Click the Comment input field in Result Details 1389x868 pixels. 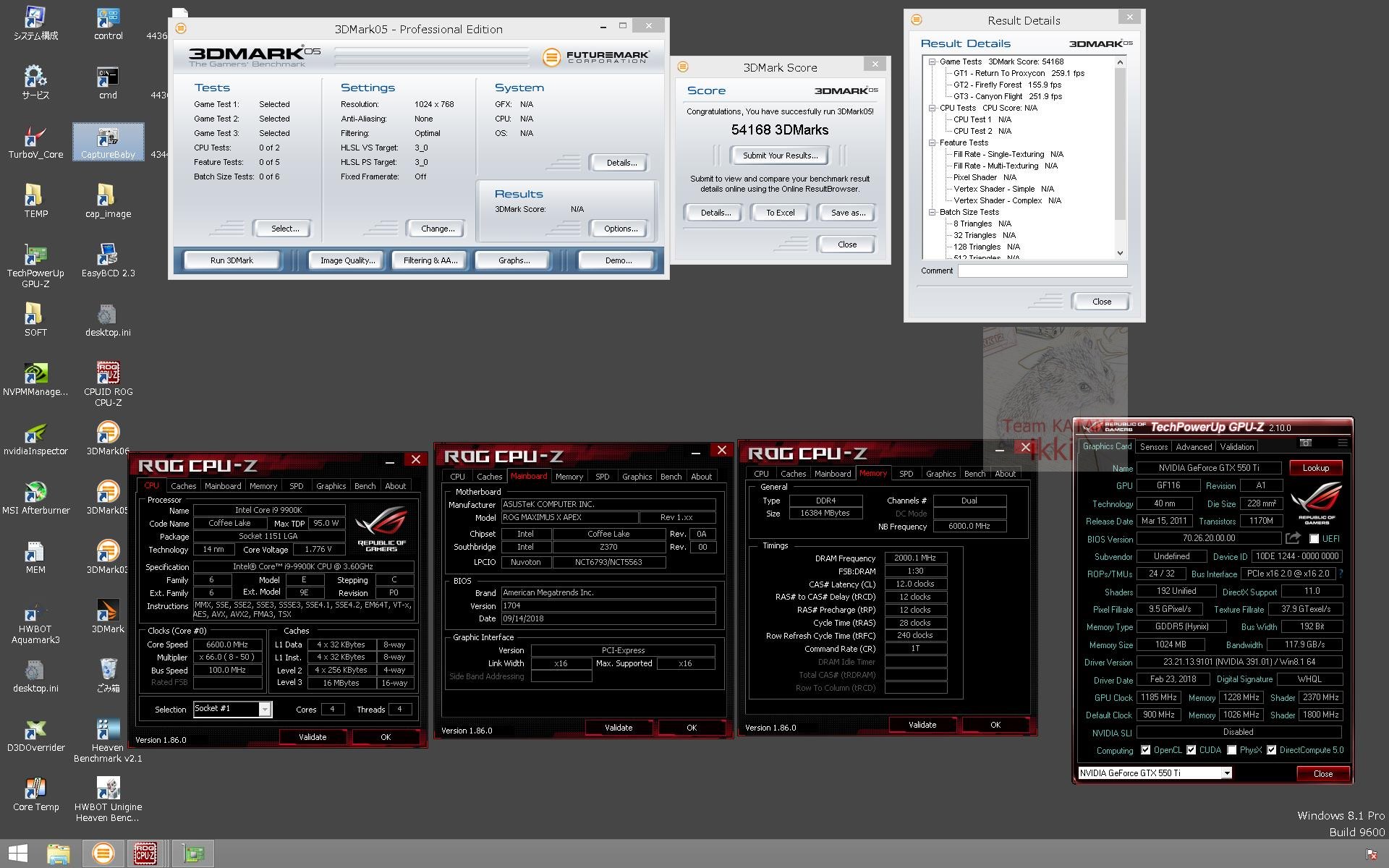[1042, 271]
